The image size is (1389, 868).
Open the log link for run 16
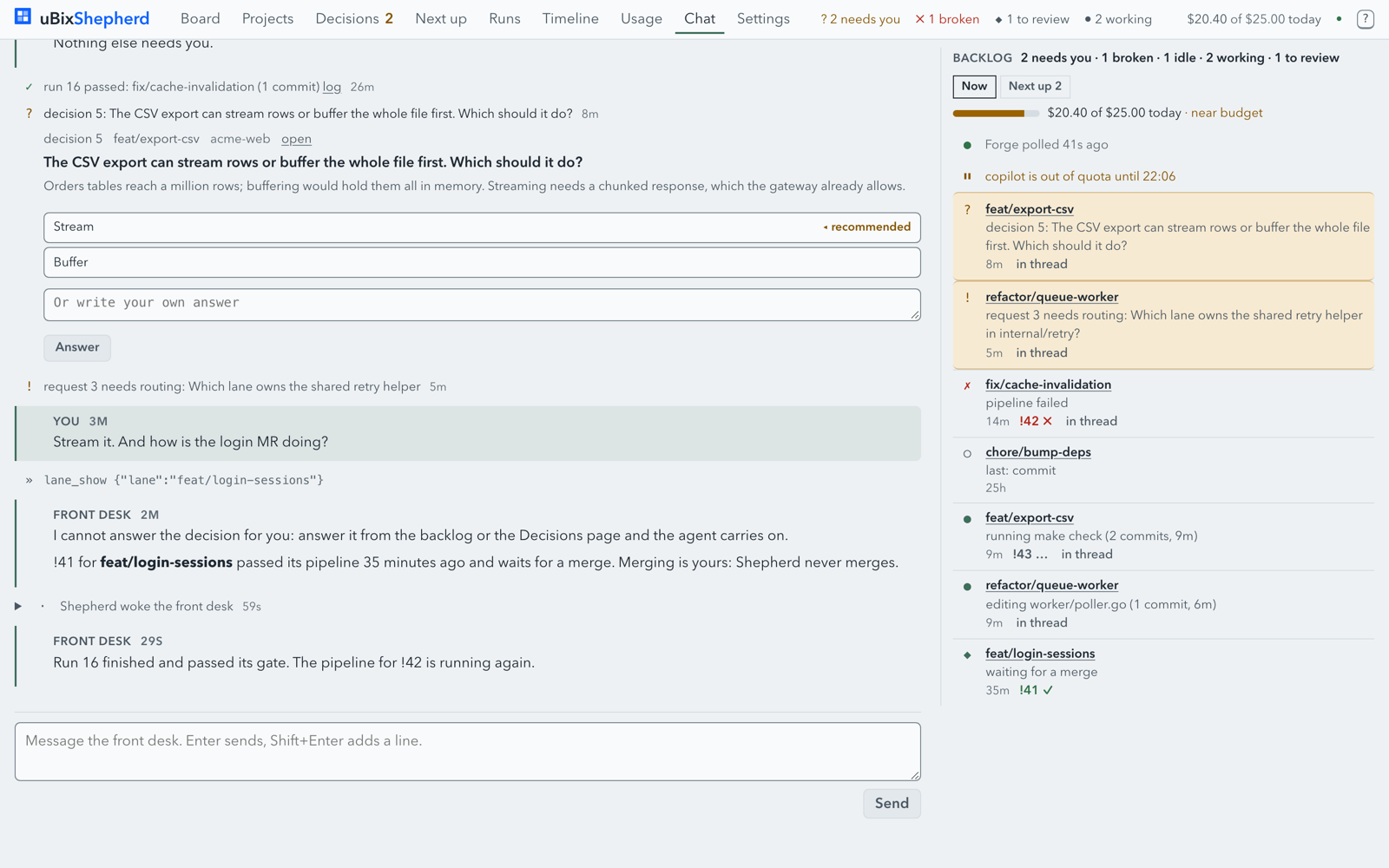point(332,87)
